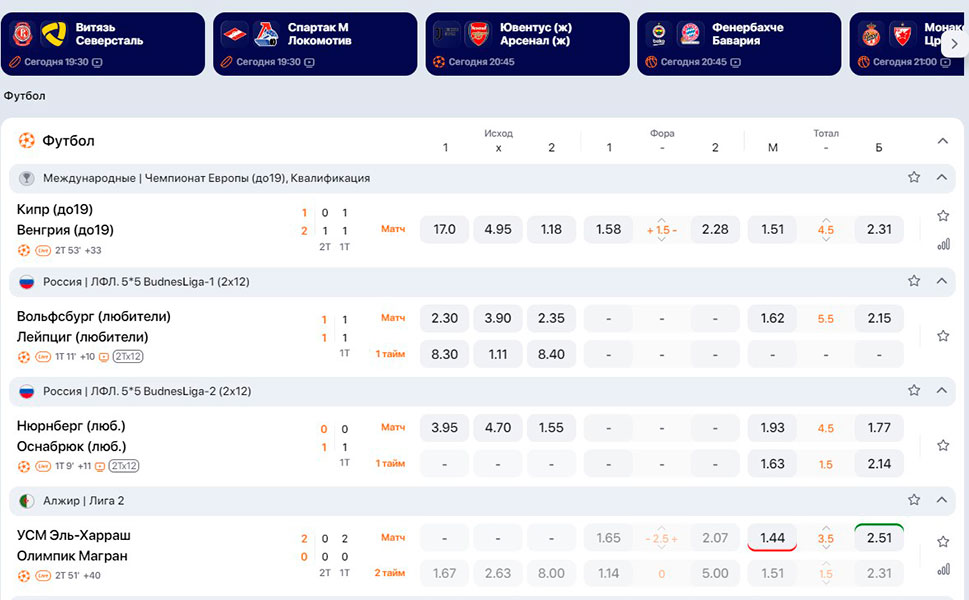Collapse the BudnesLiga-2 league group
This screenshot has height=600, width=969.
[x=941, y=391]
